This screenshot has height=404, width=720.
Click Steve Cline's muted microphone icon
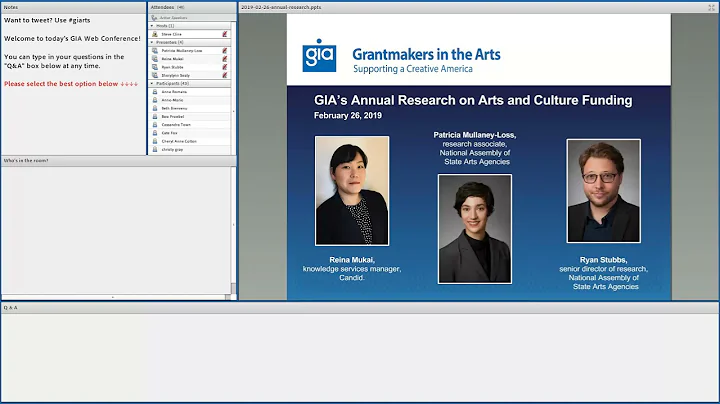(225, 34)
